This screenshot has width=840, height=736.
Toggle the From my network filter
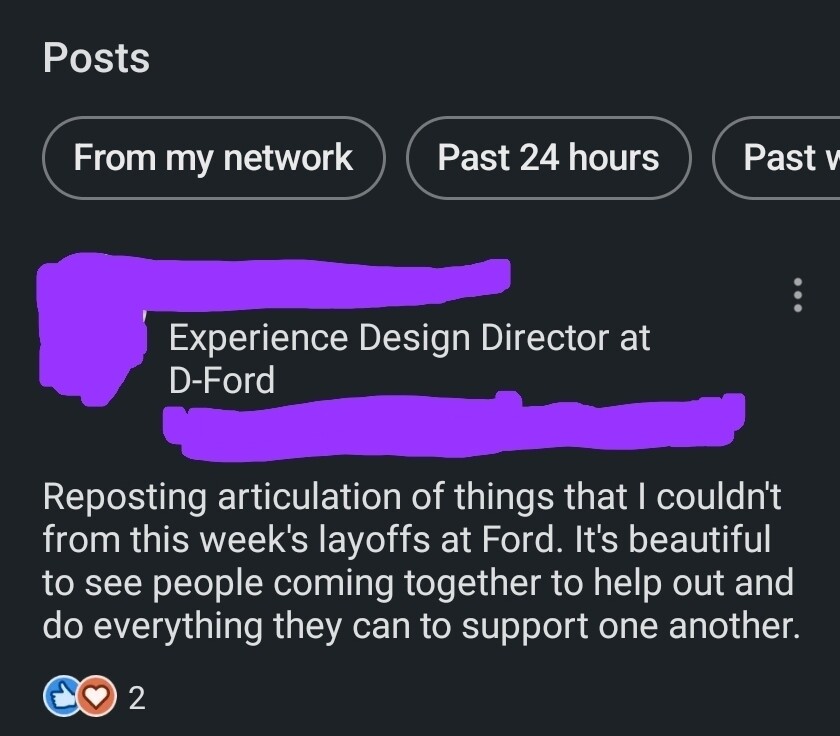213,158
